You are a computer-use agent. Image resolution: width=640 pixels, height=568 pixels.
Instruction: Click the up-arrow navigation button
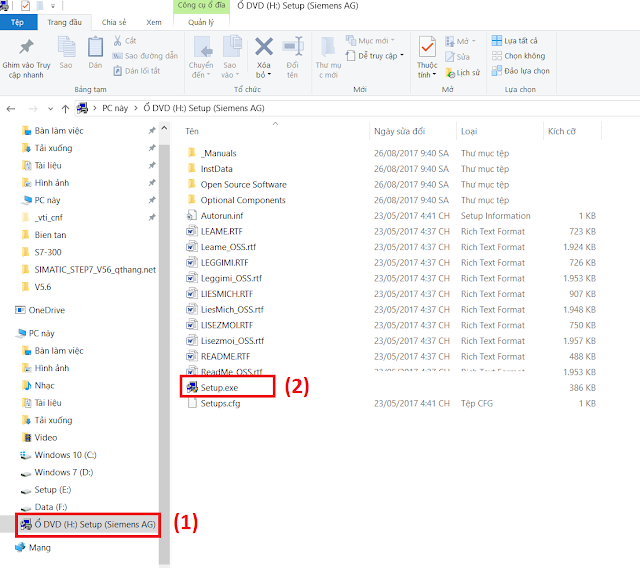(x=65, y=109)
